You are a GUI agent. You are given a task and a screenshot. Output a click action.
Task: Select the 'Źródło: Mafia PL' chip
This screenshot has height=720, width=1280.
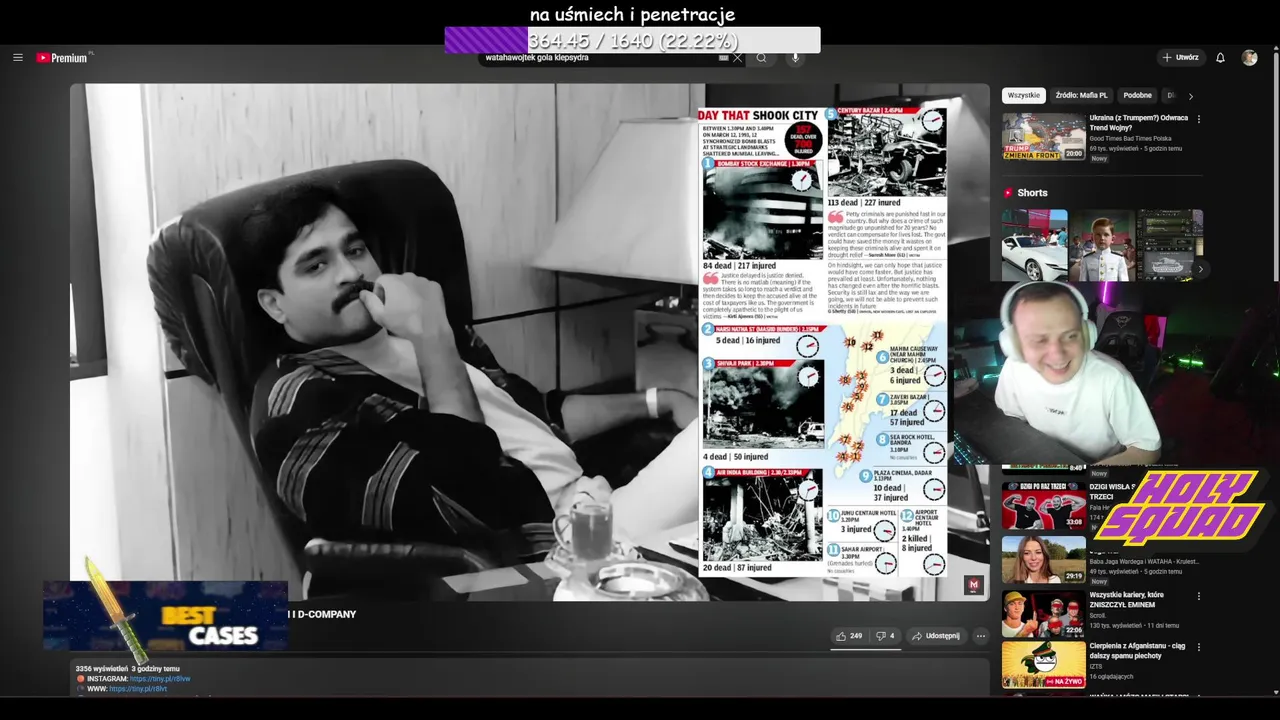click(x=1081, y=95)
